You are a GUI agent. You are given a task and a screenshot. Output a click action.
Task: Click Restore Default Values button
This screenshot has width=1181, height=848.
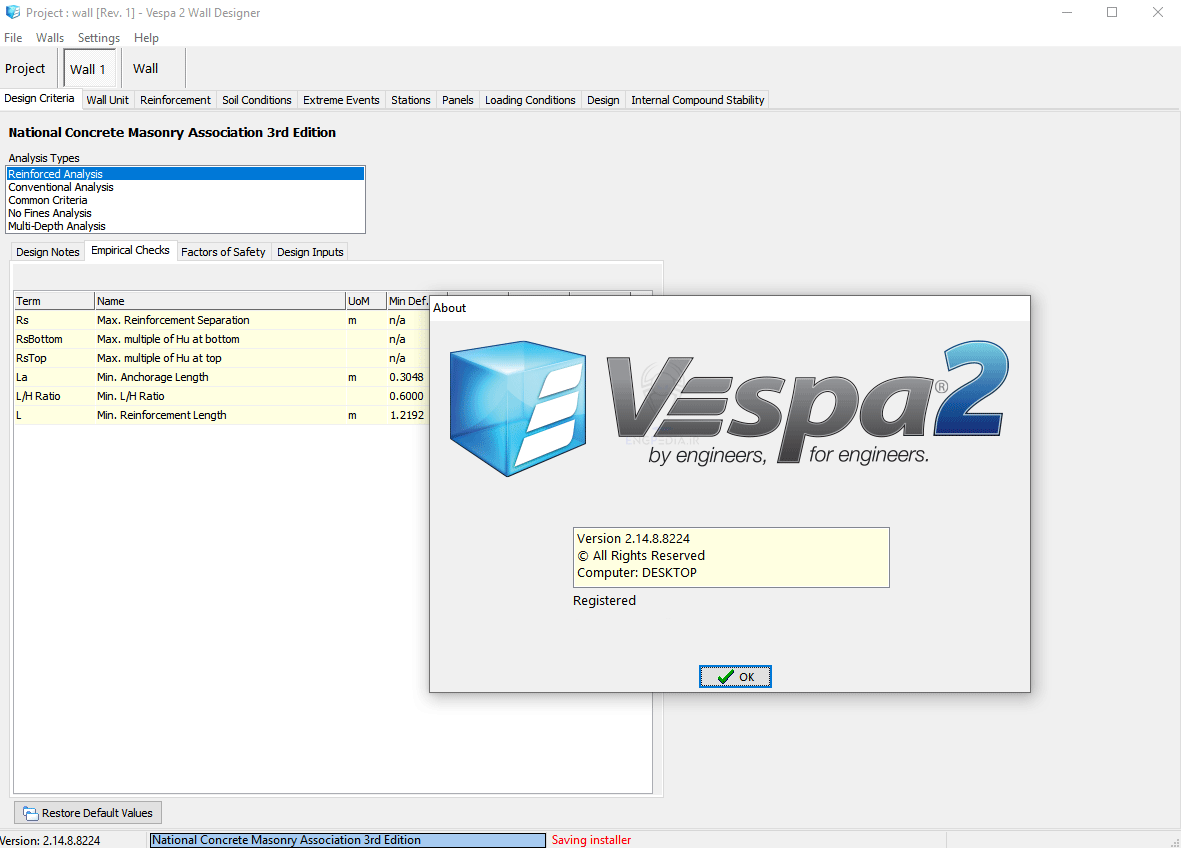click(x=88, y=813)
